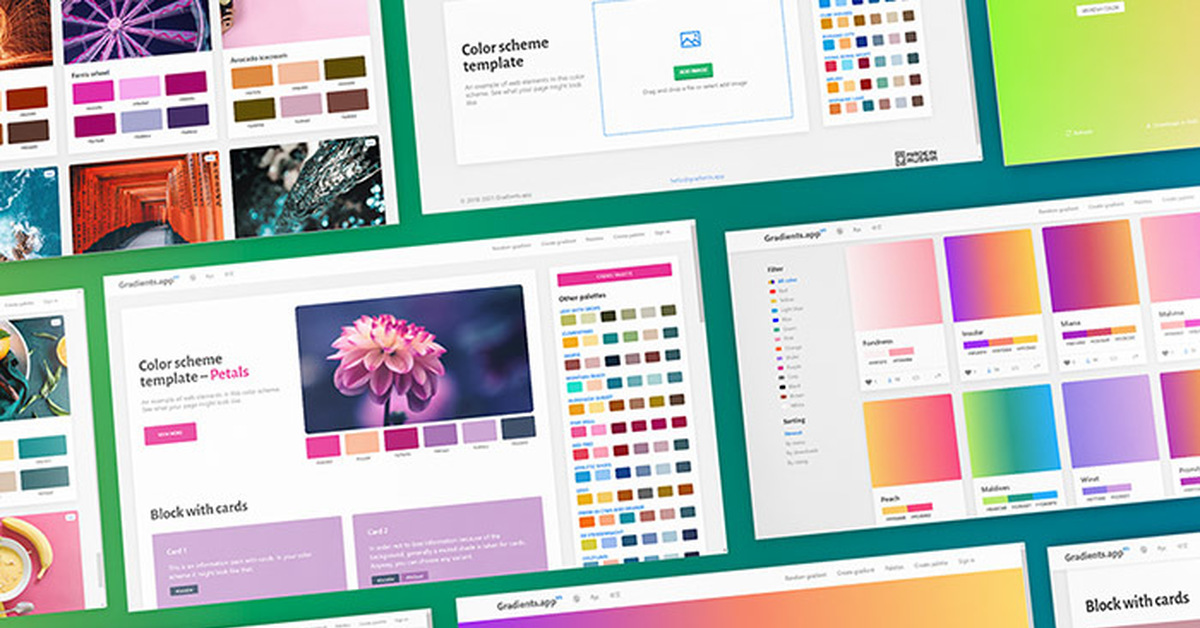The height and width of the screenshot is (628, 1200).
Task: Open Palettes in the Petals window menu
Action: [594, 239]
